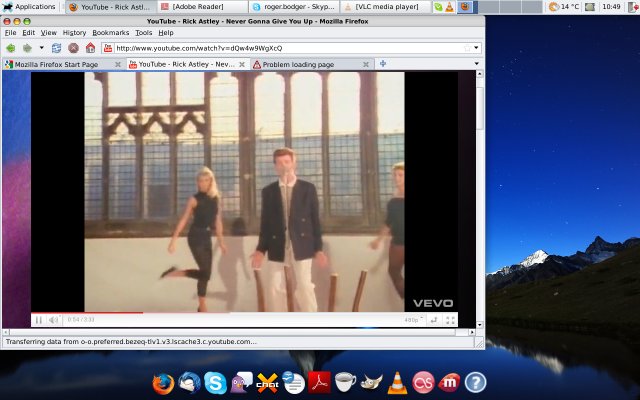Launch Pidgin from the dock
Screen dimensions: 640x400
(x=242, y=383)
